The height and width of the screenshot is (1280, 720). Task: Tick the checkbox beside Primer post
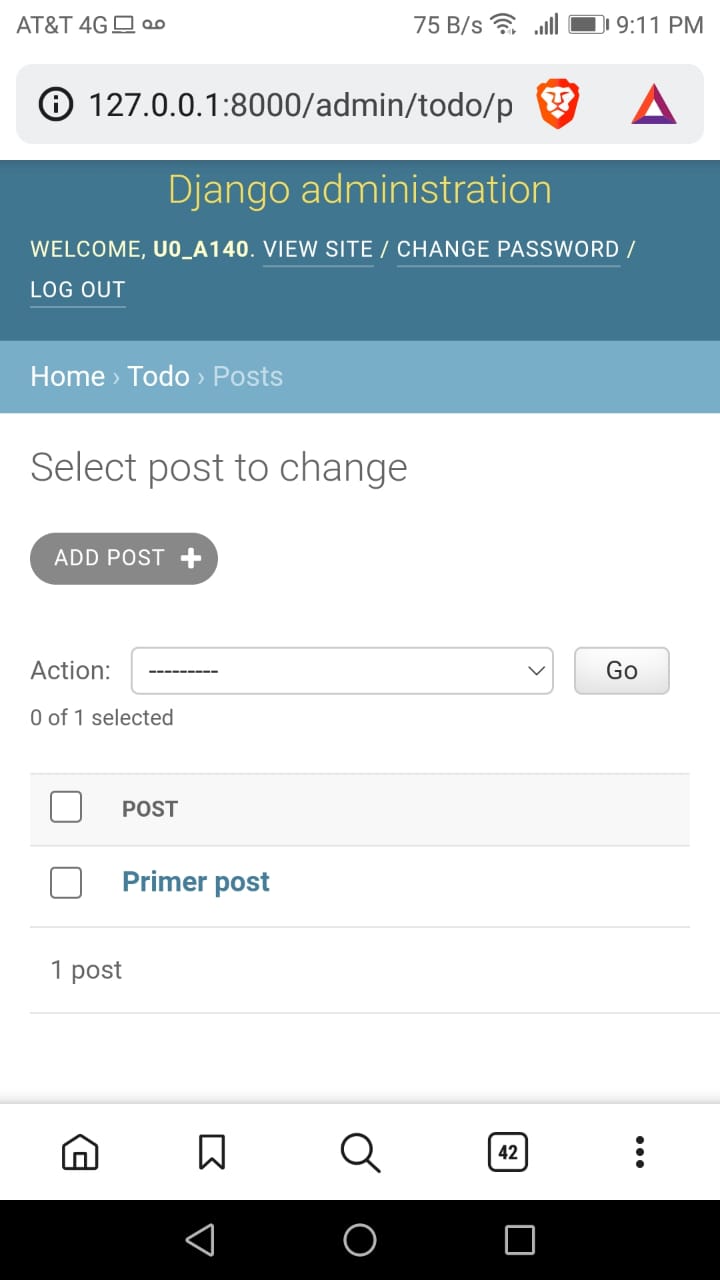(x=66, y=882)
